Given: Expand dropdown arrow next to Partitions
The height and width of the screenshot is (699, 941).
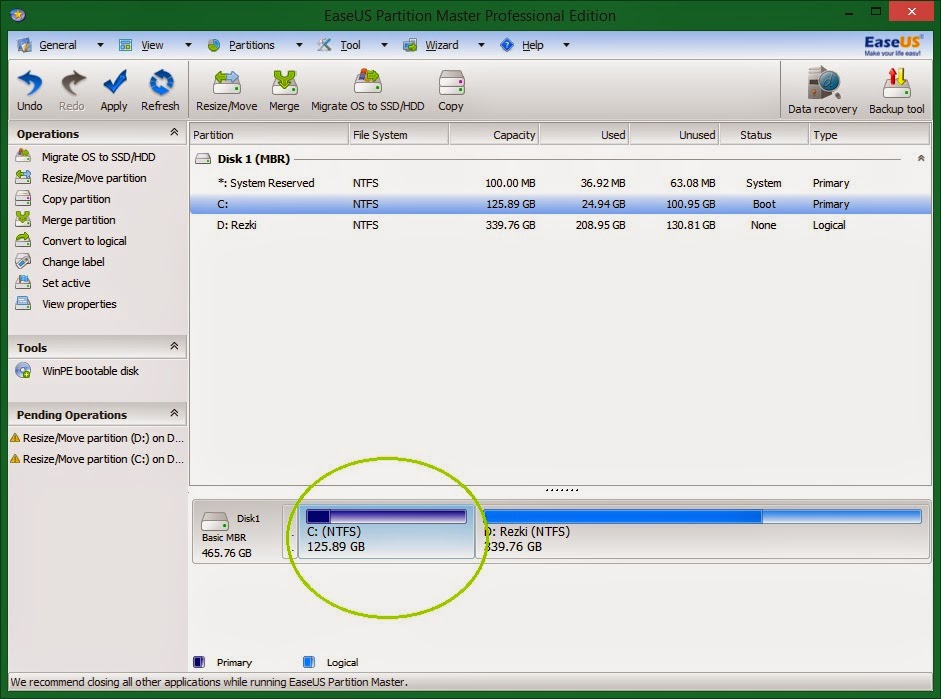Looking at the screenshot, I should click(299, 45).
